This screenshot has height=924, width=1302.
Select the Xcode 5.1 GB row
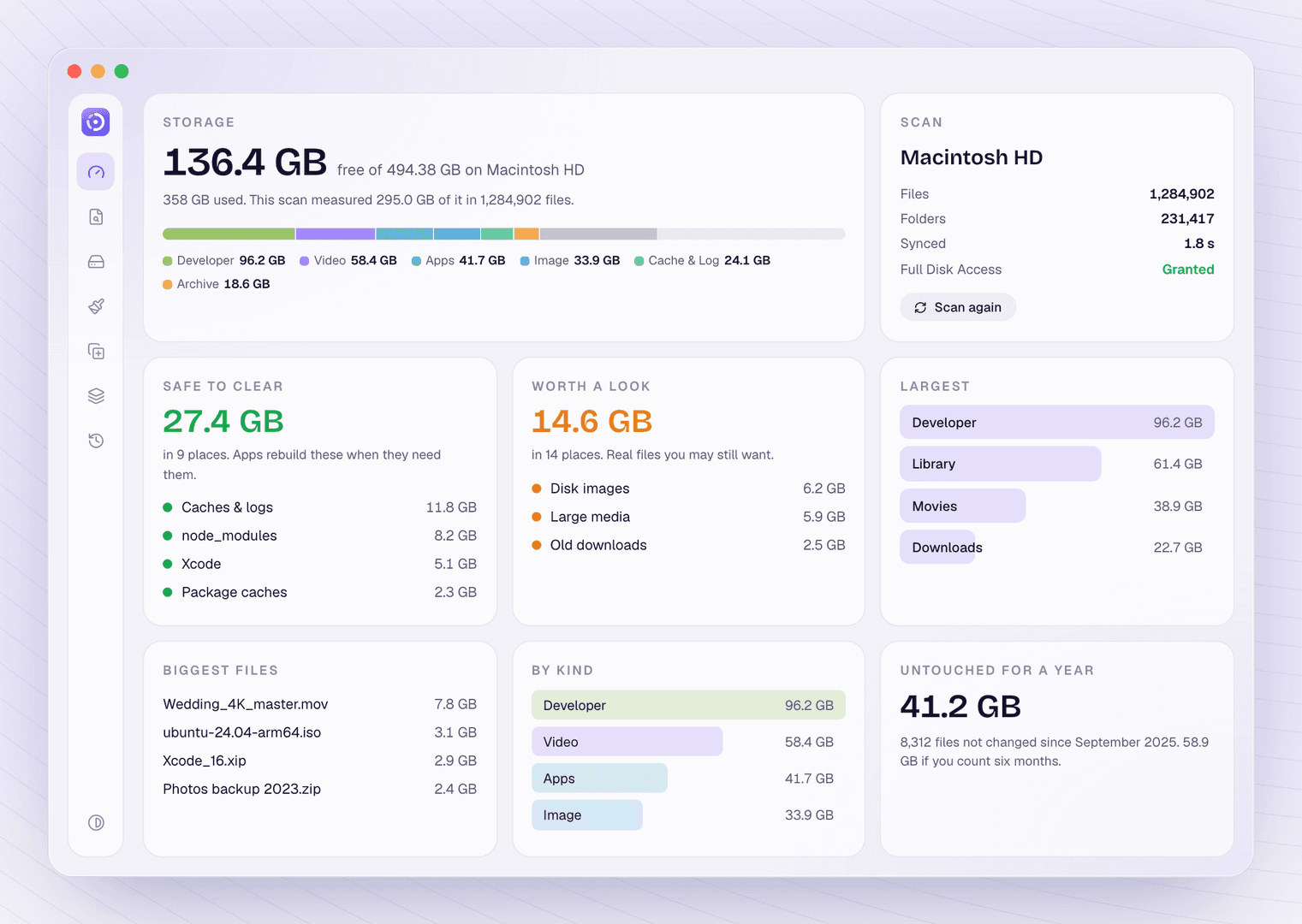tap(320, 564)
